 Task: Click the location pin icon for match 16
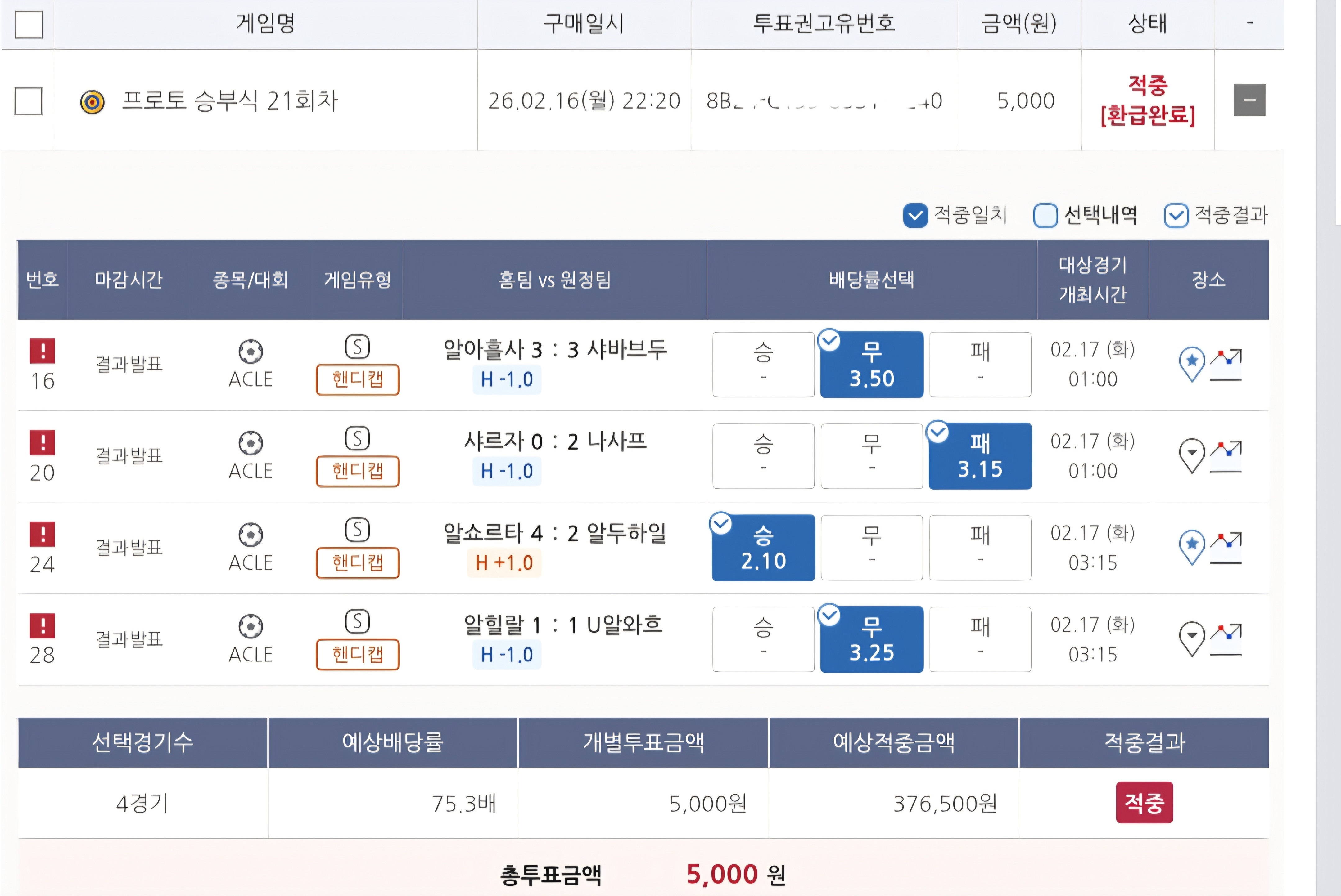click(1192, 363)
